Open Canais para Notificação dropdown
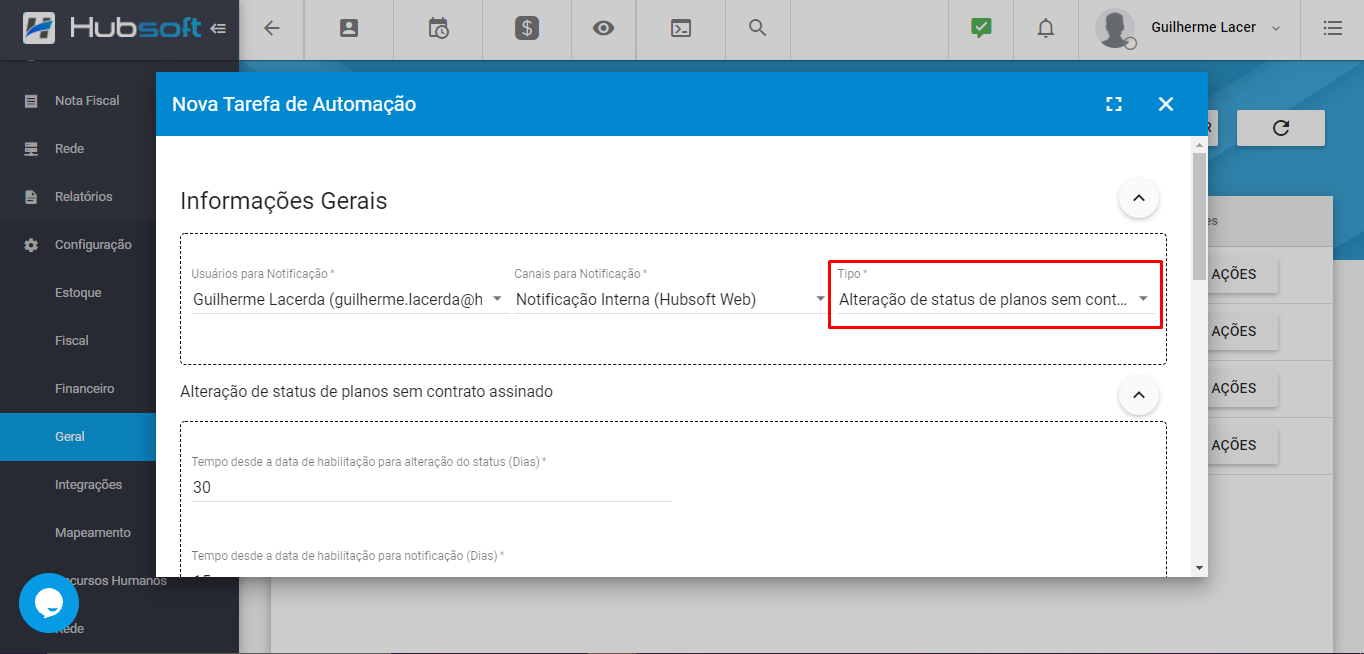 click(x=670, y=299)
